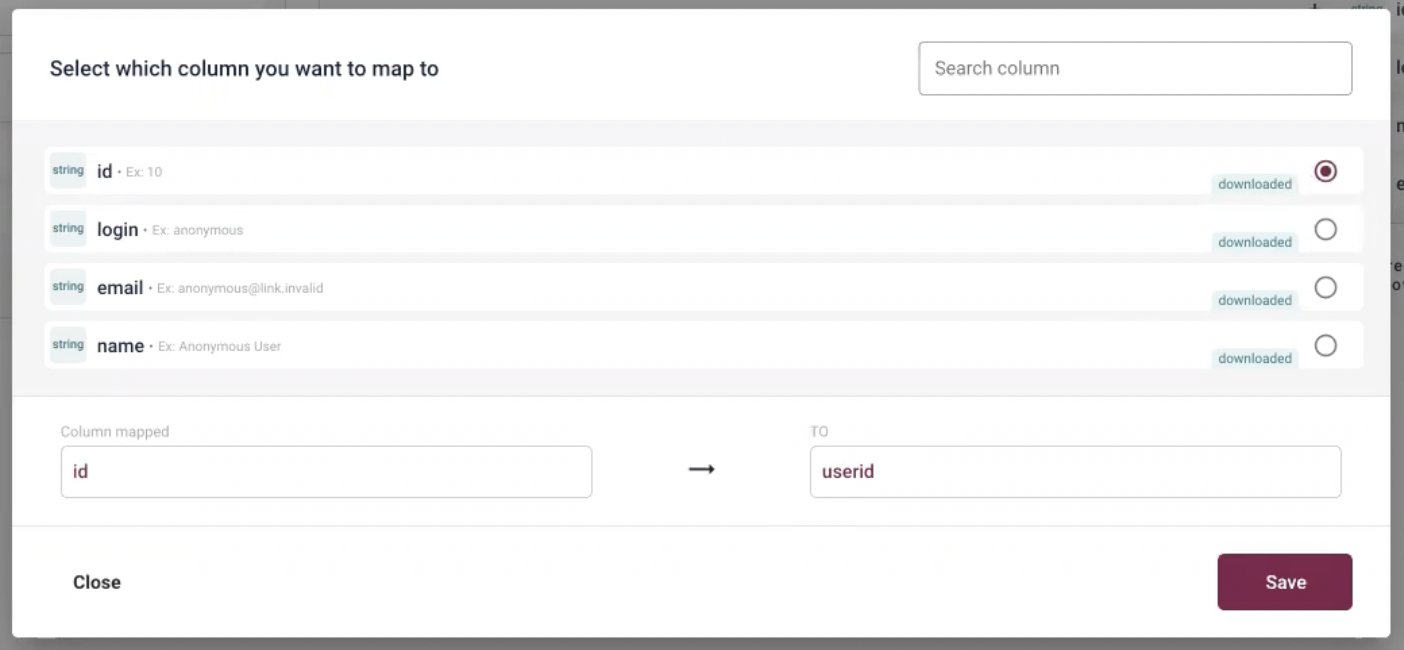Click the string type badge beside name

pyautogui.click(x=67, y=344)
